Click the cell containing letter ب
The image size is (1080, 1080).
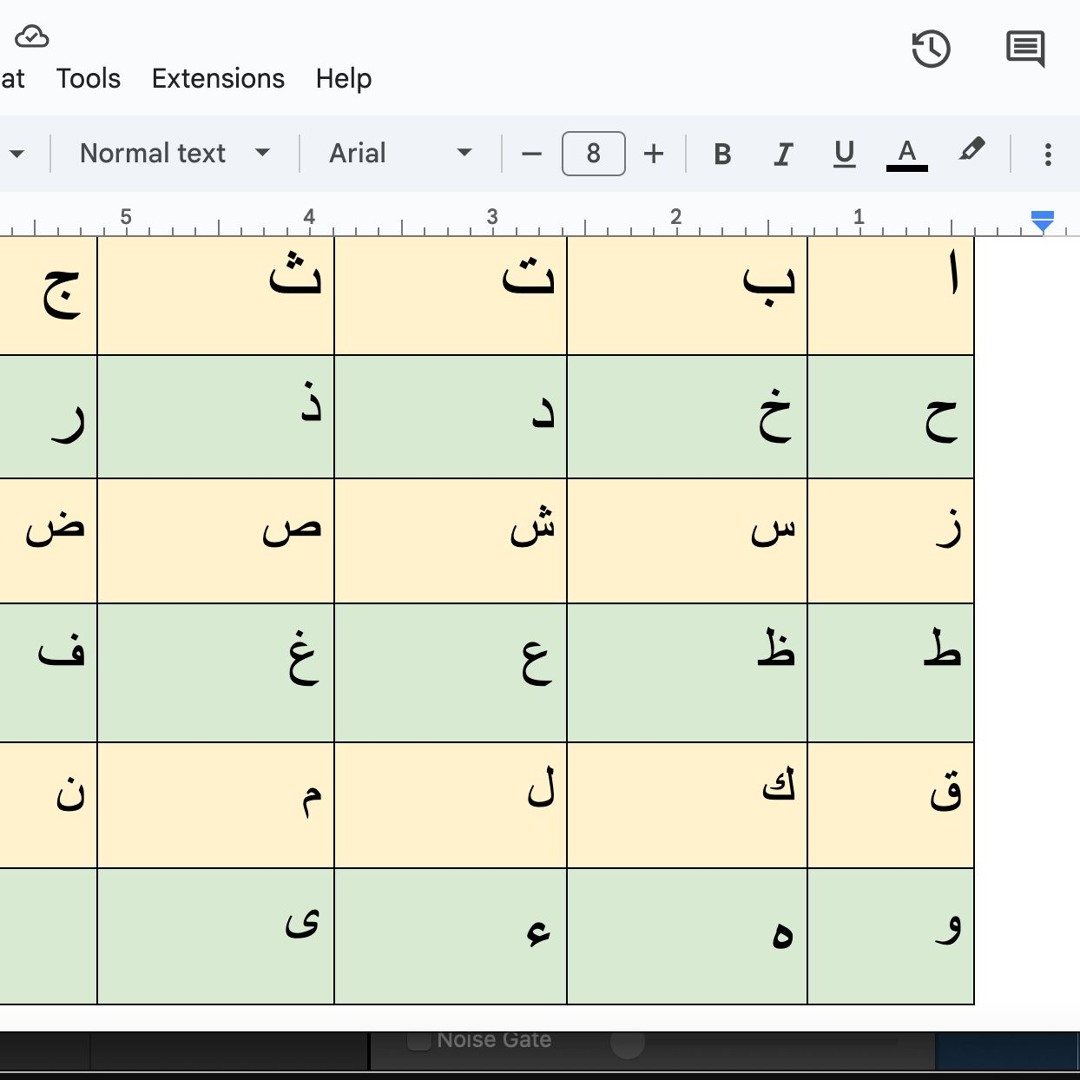pos(687,296)
